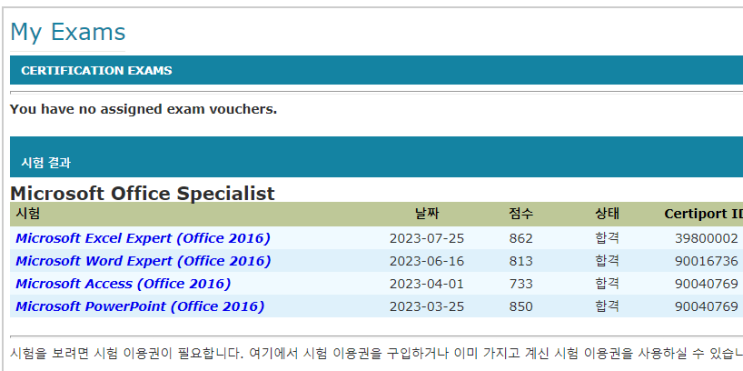Screen dimensions: 743x371
Task: Click the Microsoft Office Specialist heading
Action: [142, 193]
